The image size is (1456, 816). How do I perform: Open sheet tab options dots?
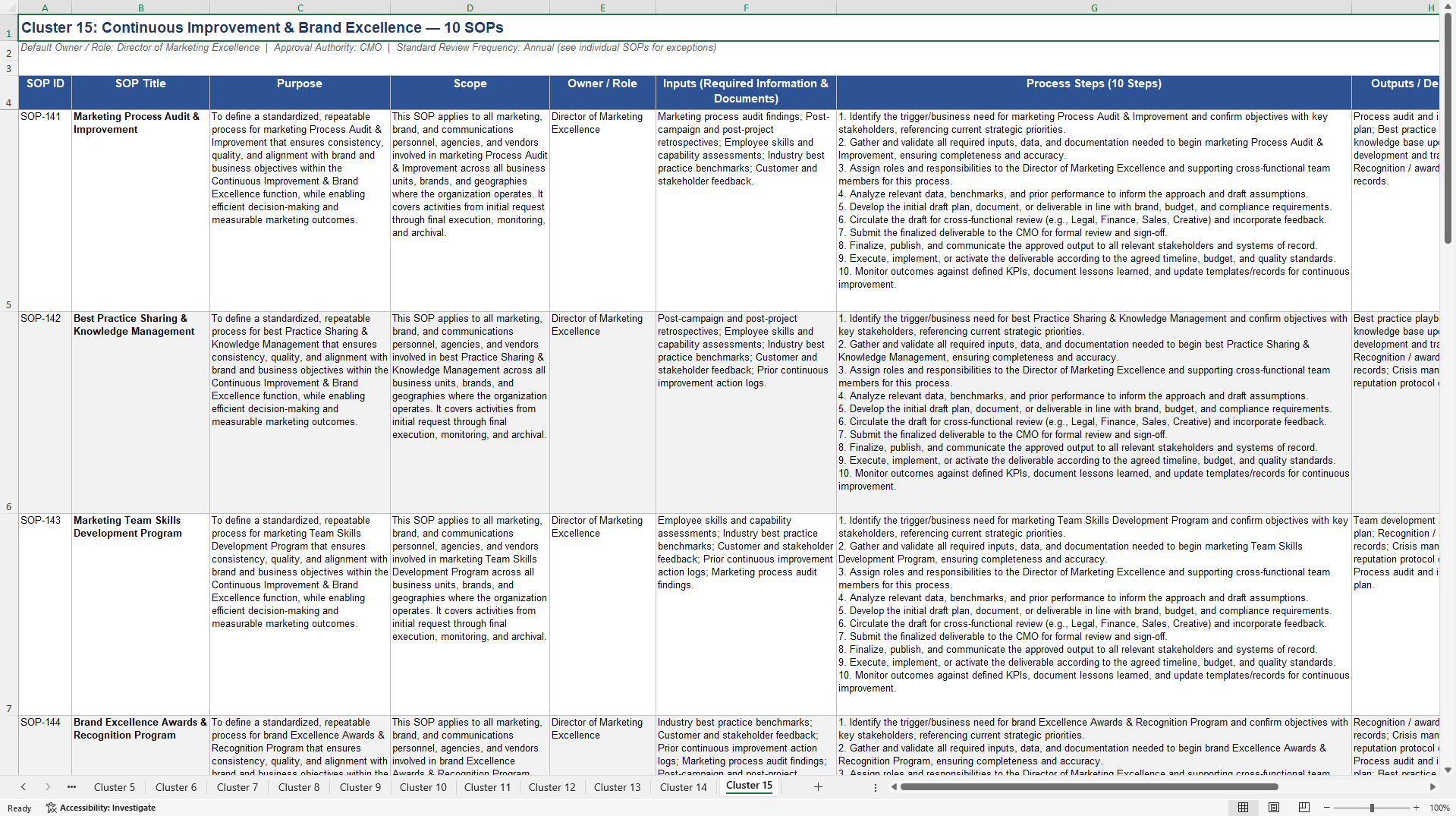click(x=876, y=787)
